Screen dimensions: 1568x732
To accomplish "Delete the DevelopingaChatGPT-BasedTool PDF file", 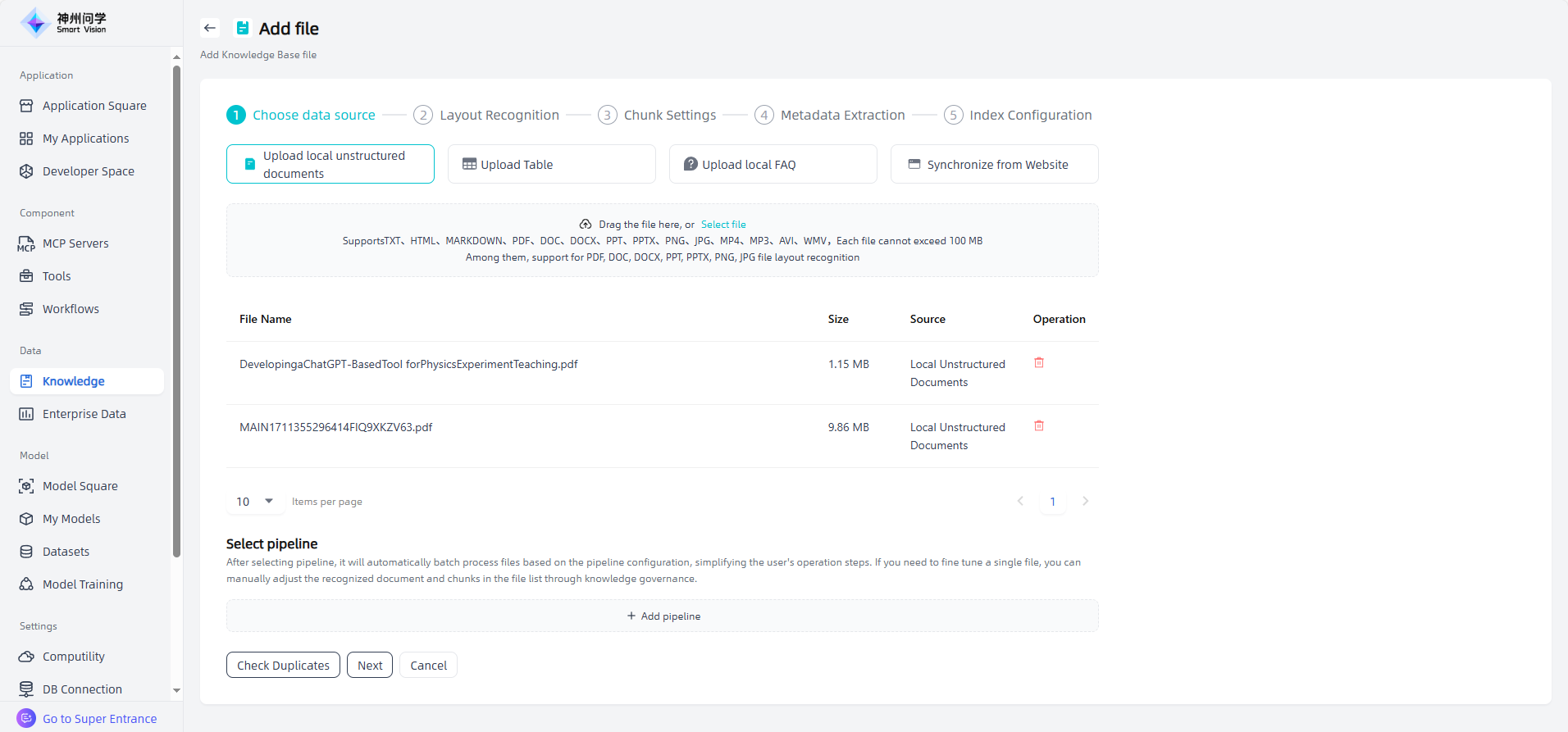I will 1039,363.
